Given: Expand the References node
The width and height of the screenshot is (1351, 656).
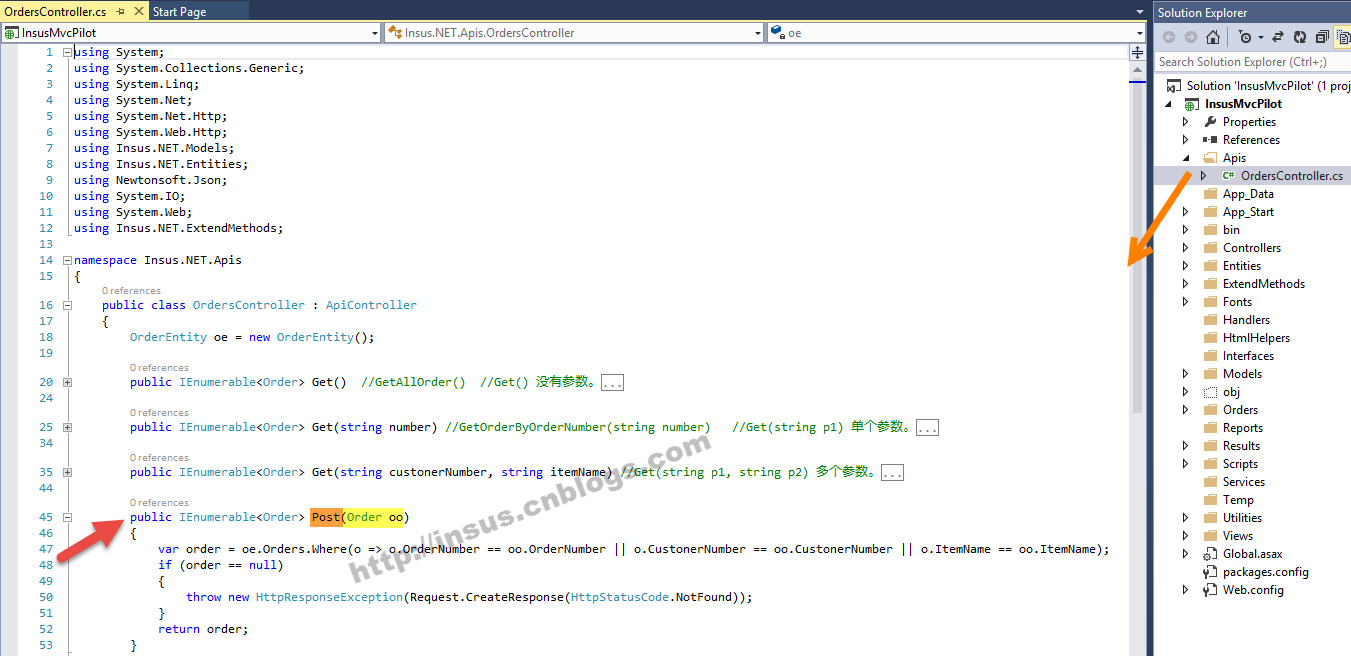Looking at the screenshot, I should point(1186,140).
